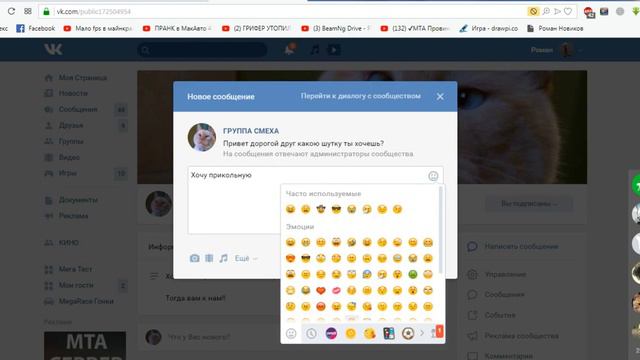Bookmark page with the heart icon in address bar

pyautogui.click(x=568, y=11)
